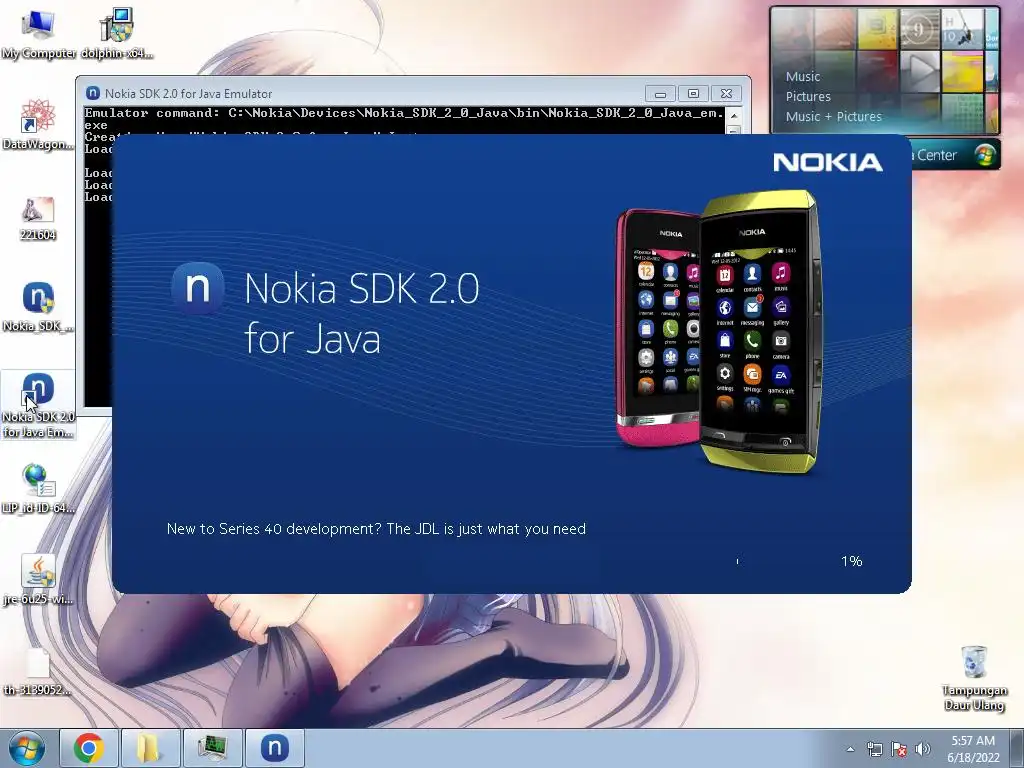Click the 'n' SDK logo on splash
Screen dimensions: 1024x768
[197, 288]
